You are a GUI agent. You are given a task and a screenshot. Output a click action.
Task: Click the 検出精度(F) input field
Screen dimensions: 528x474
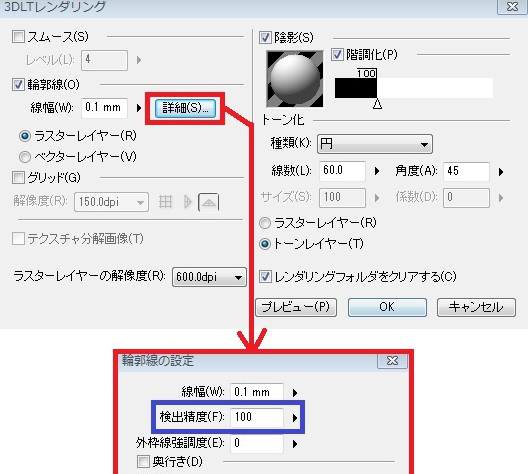[x=257, y=417]
